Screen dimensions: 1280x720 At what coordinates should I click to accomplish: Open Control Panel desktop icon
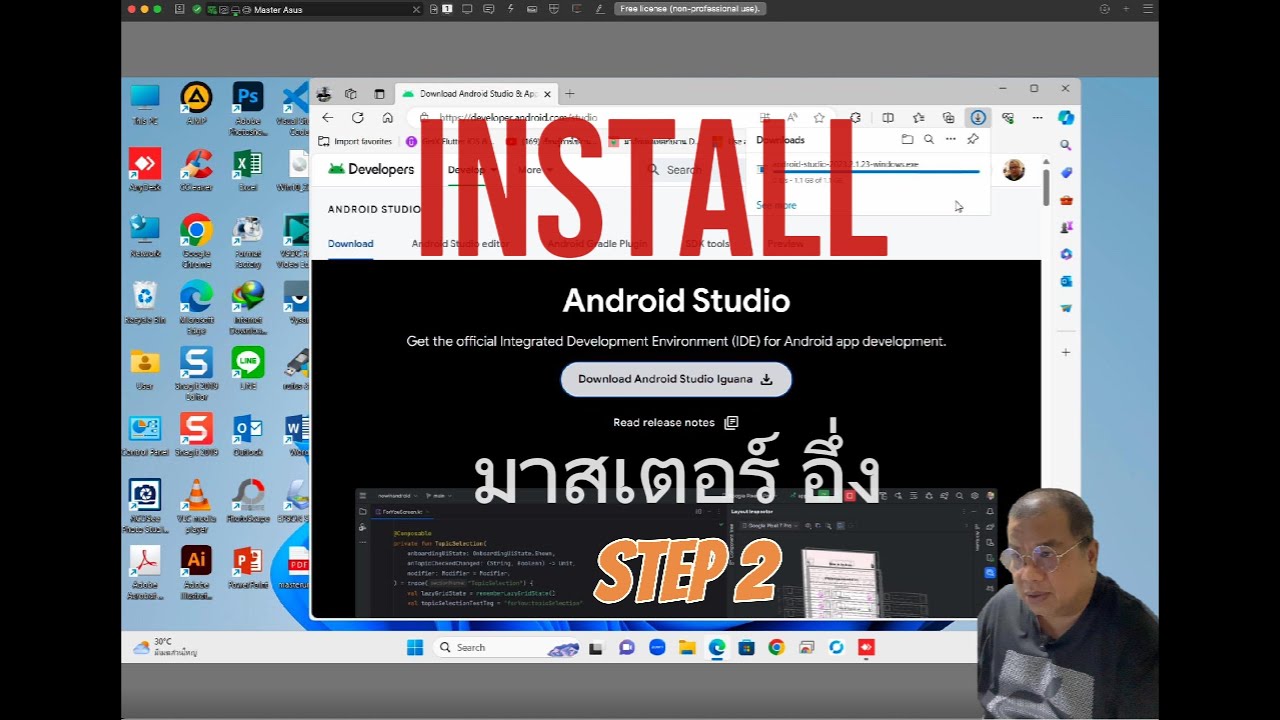click(145, 435)
